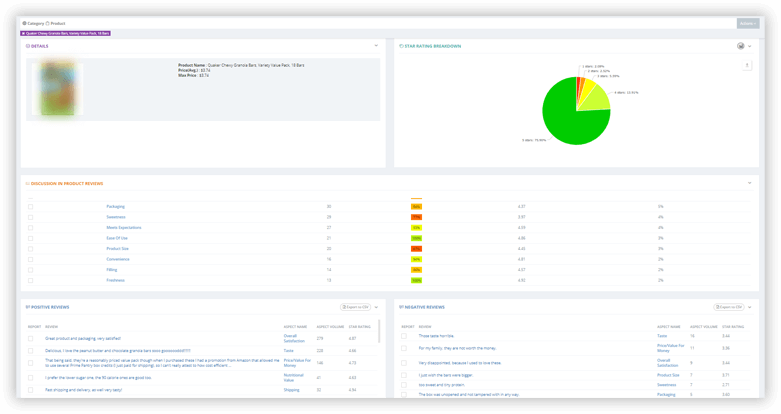Check the Freshness row checkbox
Viewport: 781px width, 414px height.
click(30, 280)
